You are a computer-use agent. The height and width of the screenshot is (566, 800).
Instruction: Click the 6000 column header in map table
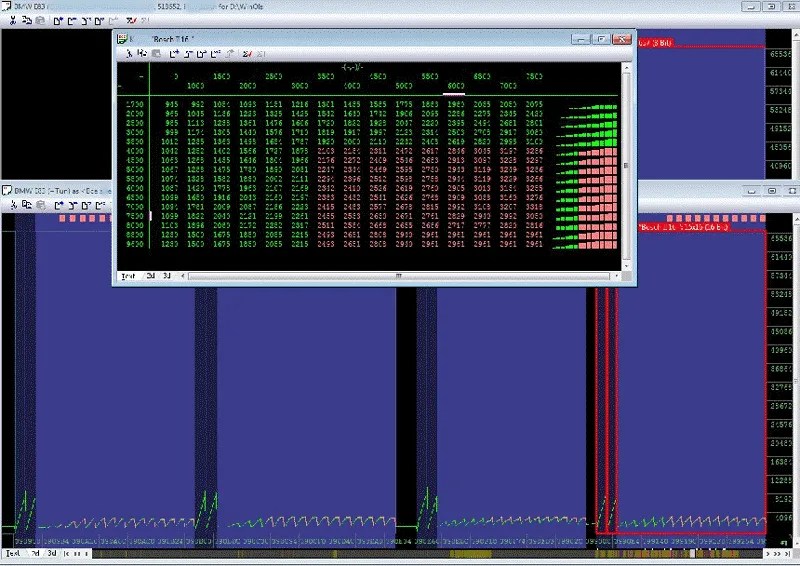tap(456, 86)
